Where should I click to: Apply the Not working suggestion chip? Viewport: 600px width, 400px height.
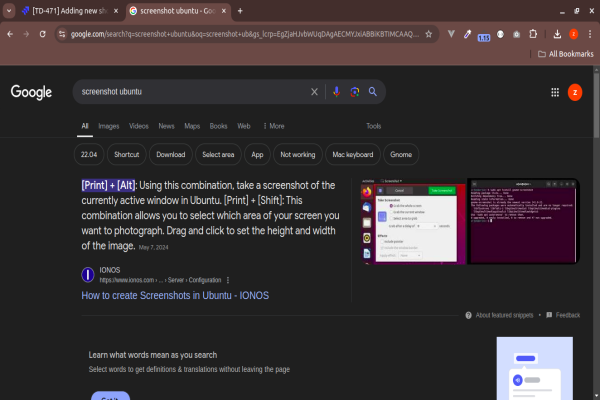pos(298,155)
